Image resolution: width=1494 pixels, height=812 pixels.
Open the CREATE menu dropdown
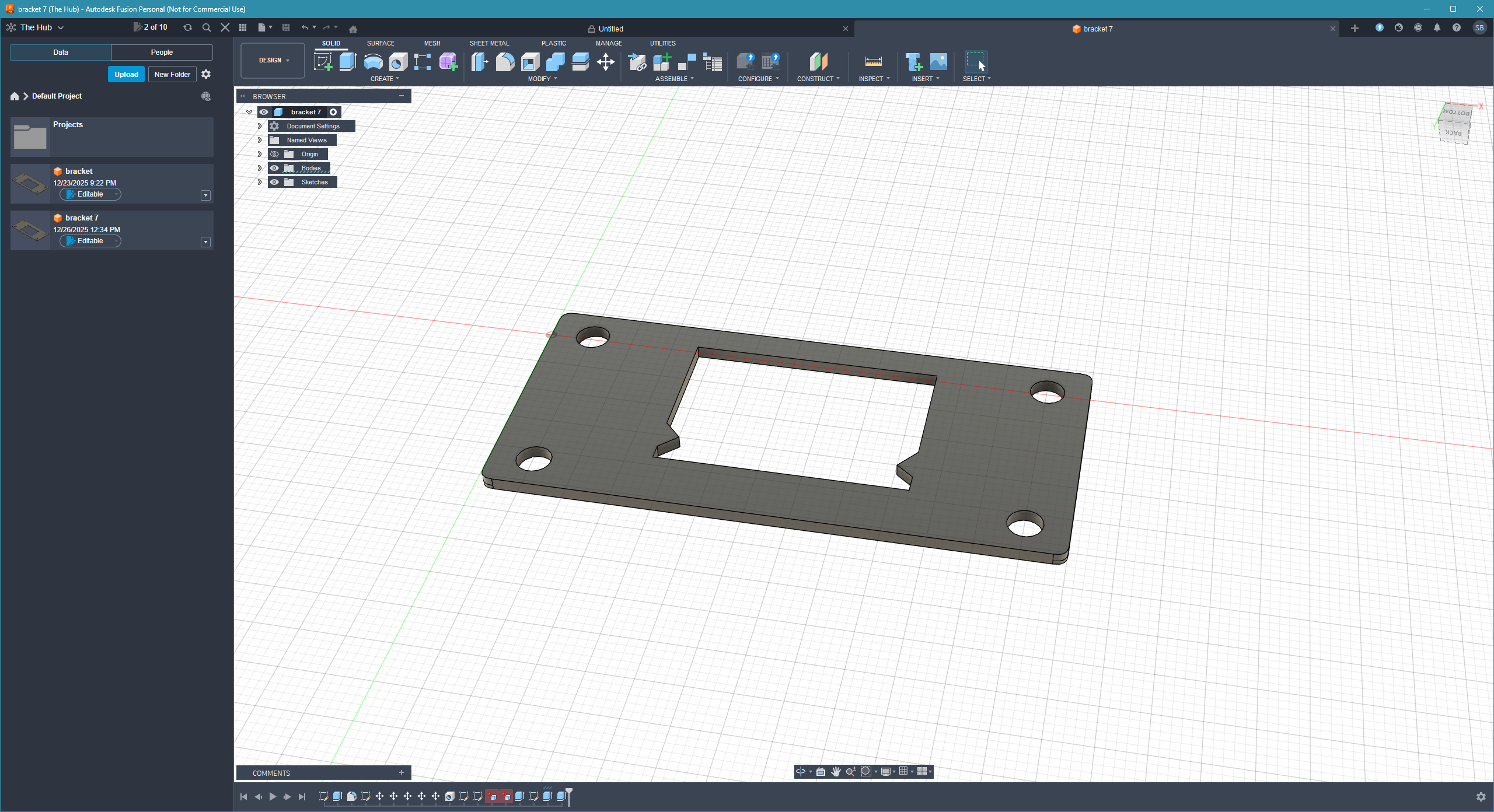coord(385,79)
